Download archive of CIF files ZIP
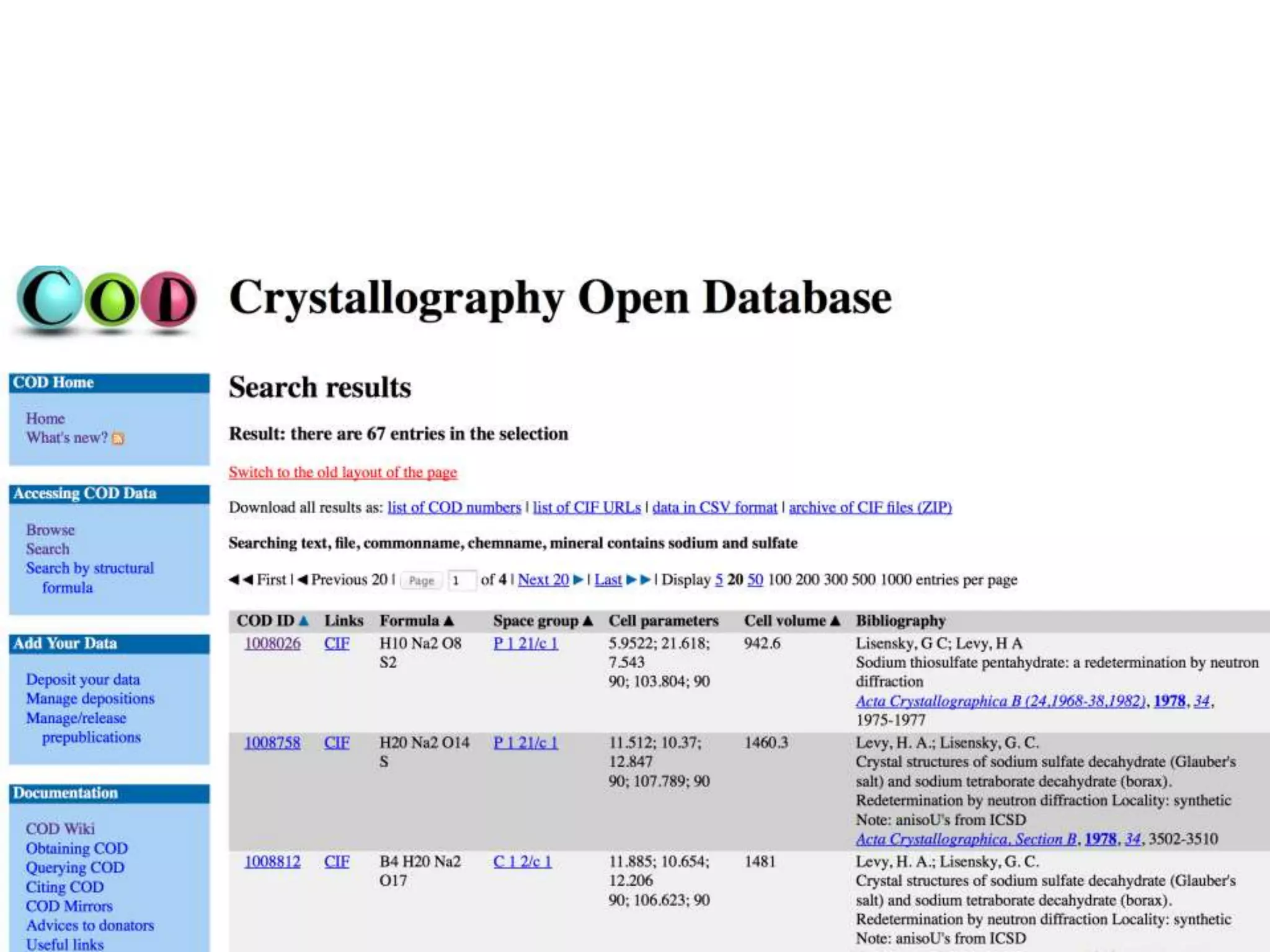Screen dimensions: 1270x952 click(870, 508)
